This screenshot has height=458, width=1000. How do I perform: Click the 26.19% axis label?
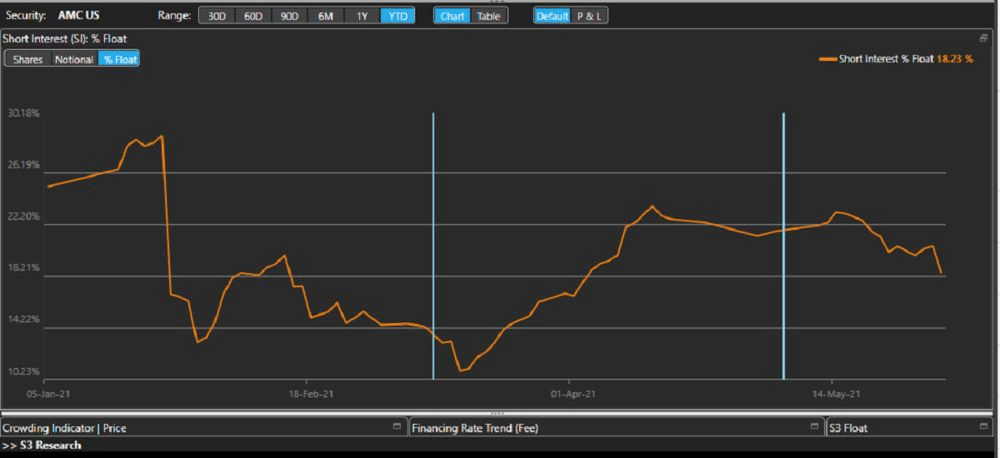tap(24, 165)
